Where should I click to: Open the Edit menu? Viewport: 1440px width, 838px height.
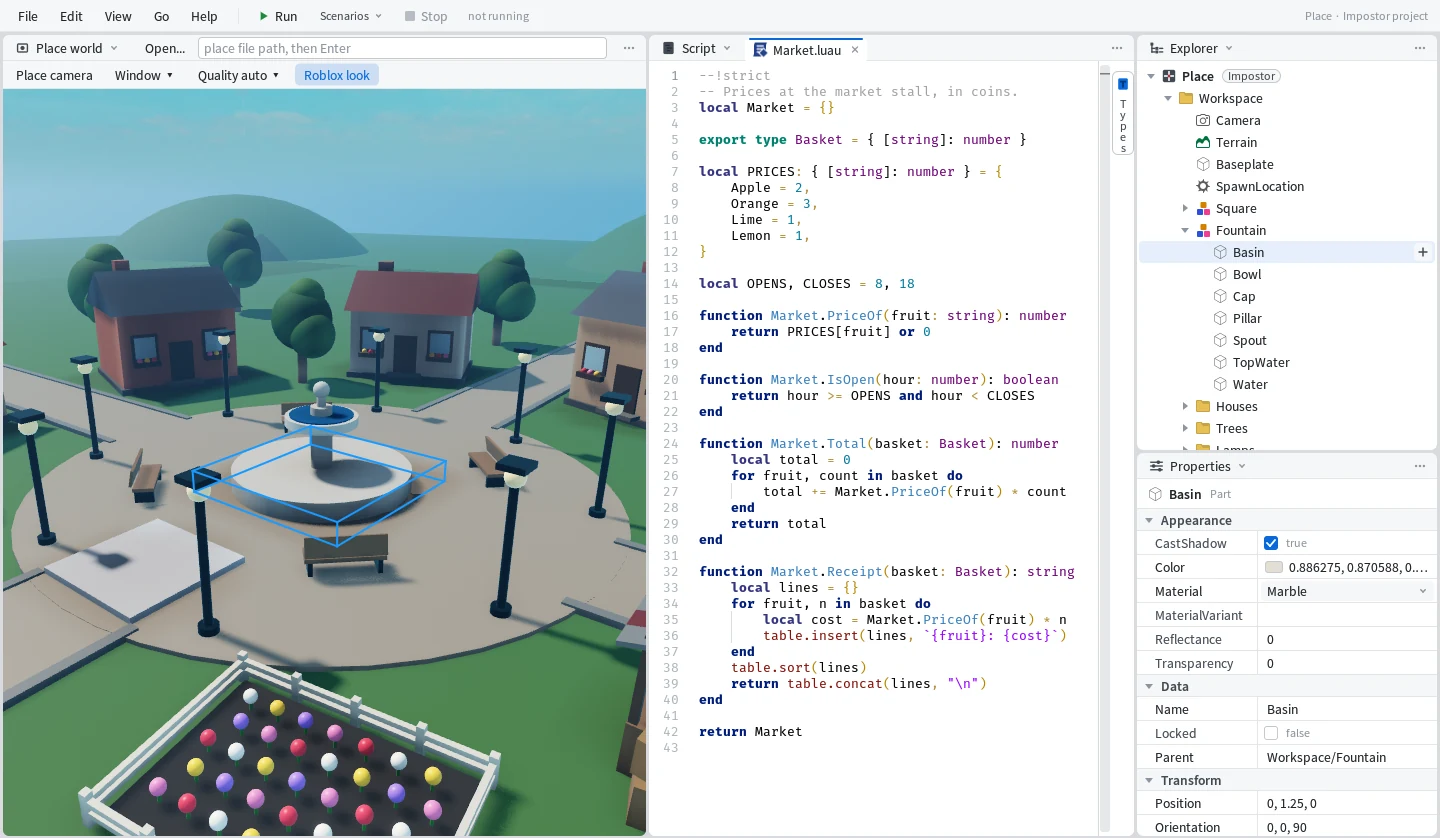click(x=71, y=16)
